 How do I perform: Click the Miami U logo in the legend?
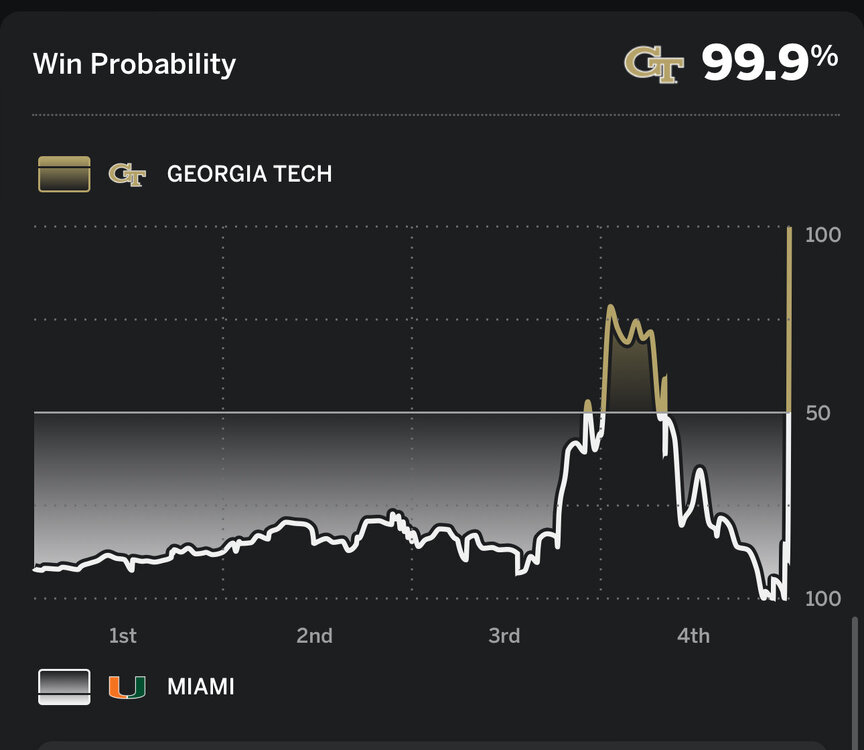pos(127,687)
